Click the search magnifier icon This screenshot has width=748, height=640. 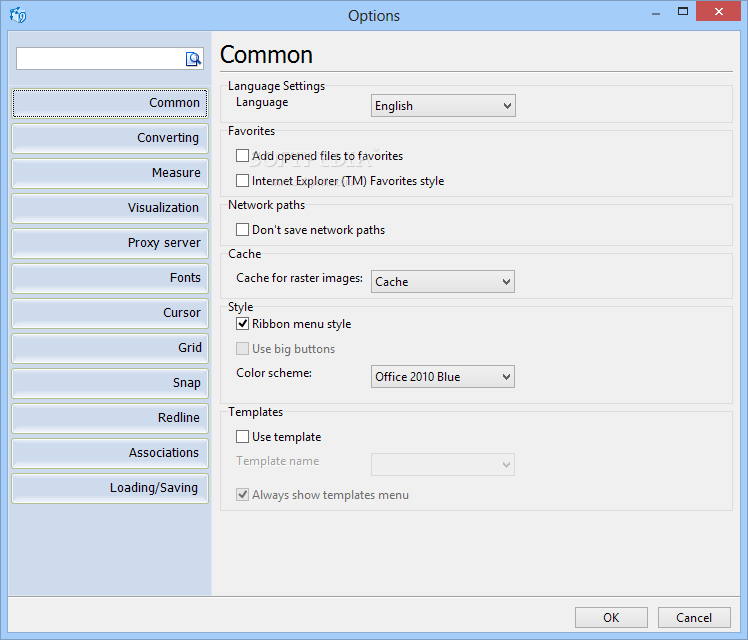193,59
